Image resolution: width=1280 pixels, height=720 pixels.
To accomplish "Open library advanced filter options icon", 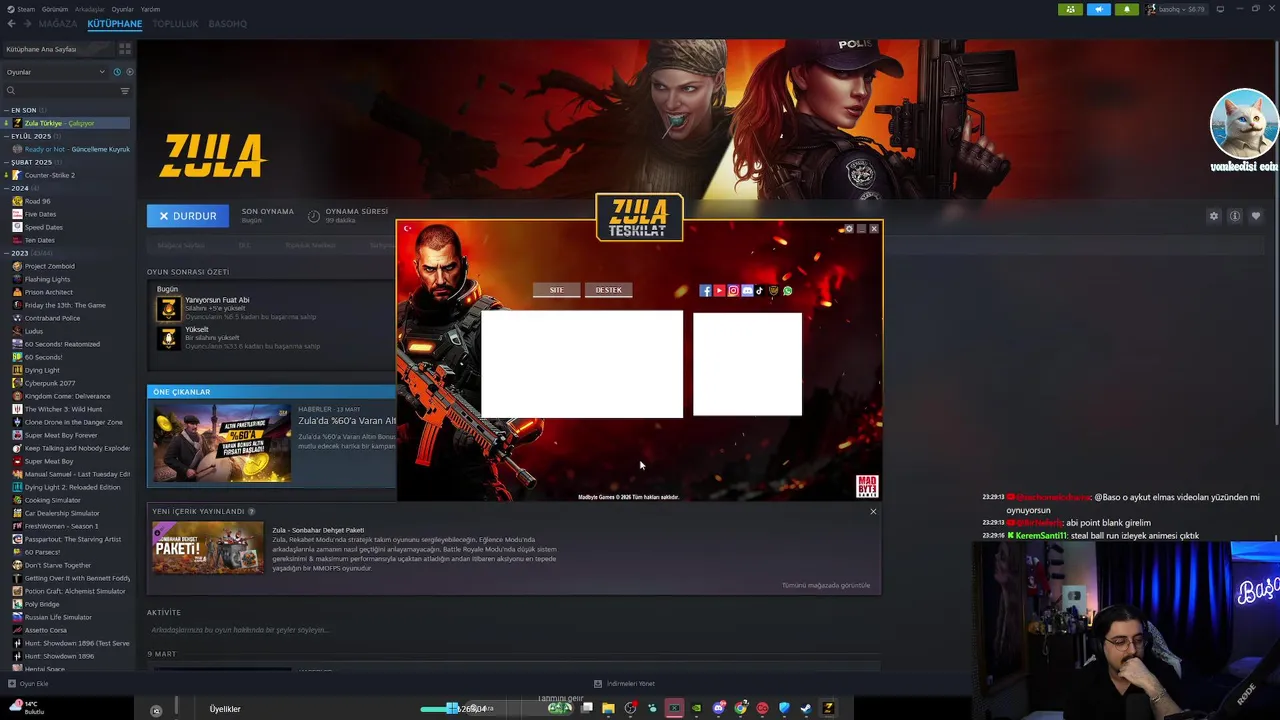I will [x=125, y=91].
